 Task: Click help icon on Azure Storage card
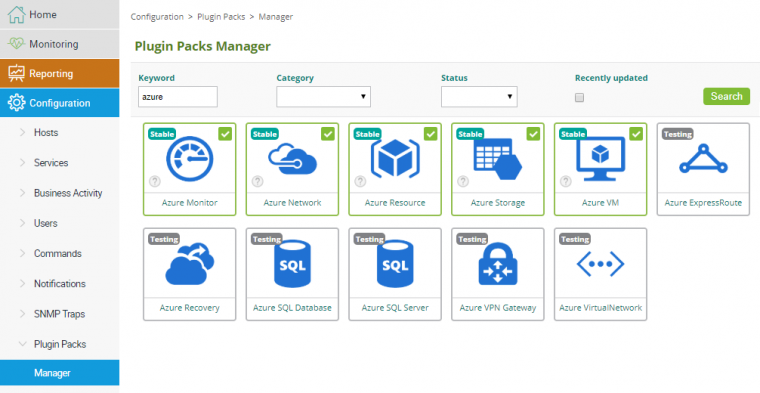463,182
